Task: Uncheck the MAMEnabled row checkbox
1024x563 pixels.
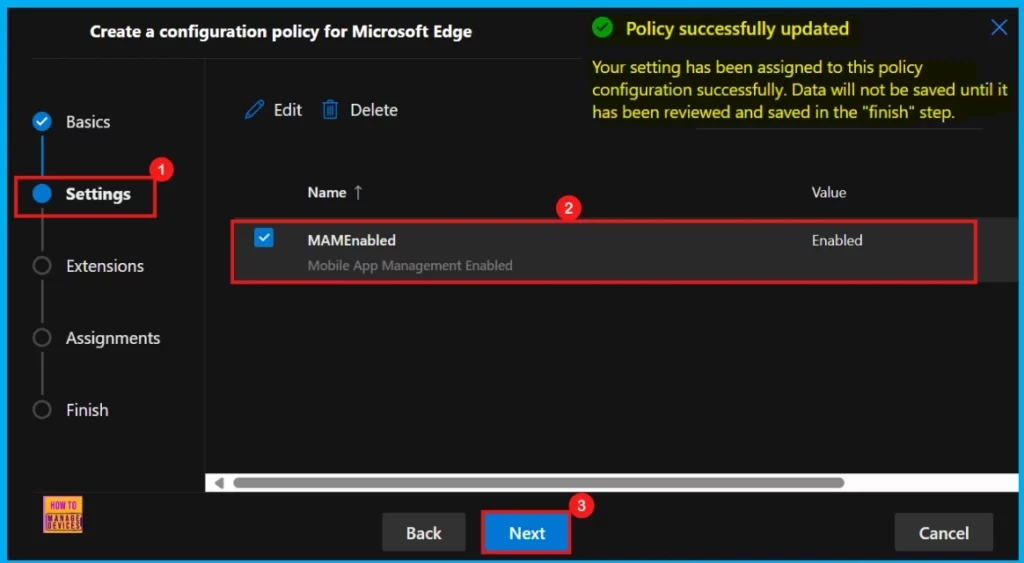Action: pos(264,238)
